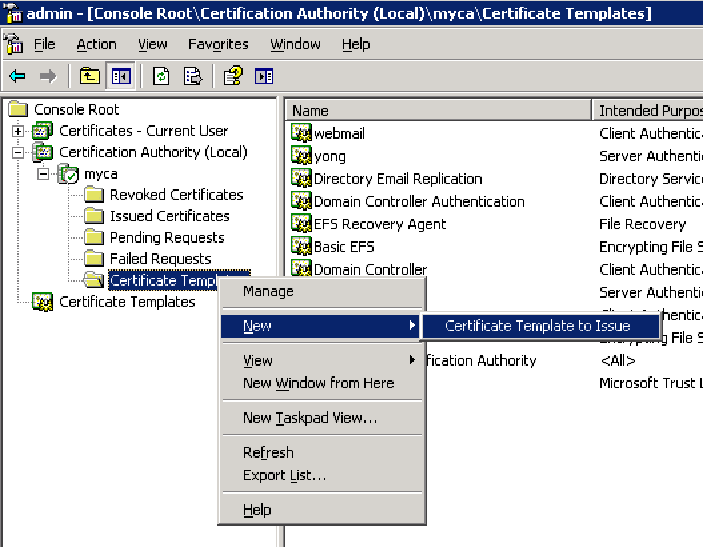
Task: Select the Basic EFS template name
Action: 344,247
